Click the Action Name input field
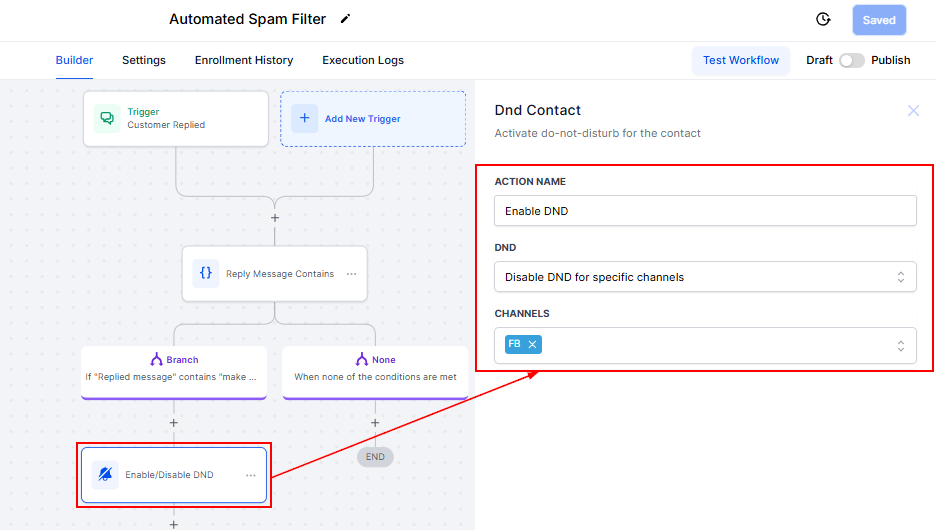 (704, 211)
